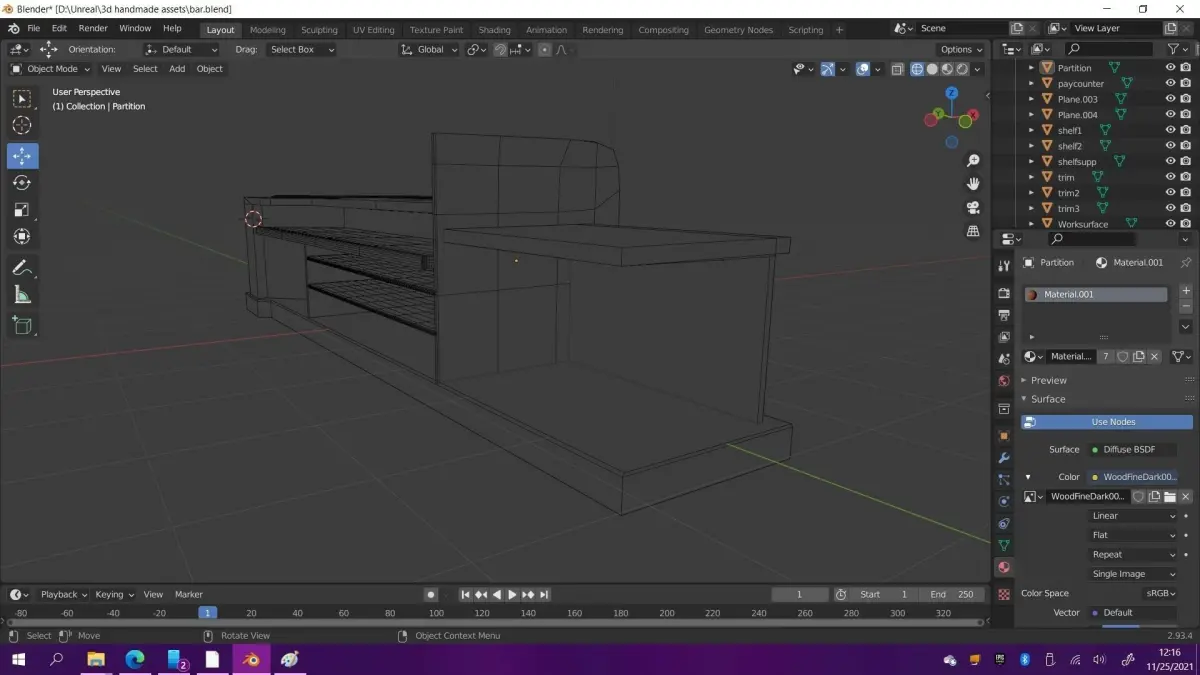The height and width of the screenshot is (675, 1200).
Task: Switch to the Modeling workspace tab
Action: 267,30
